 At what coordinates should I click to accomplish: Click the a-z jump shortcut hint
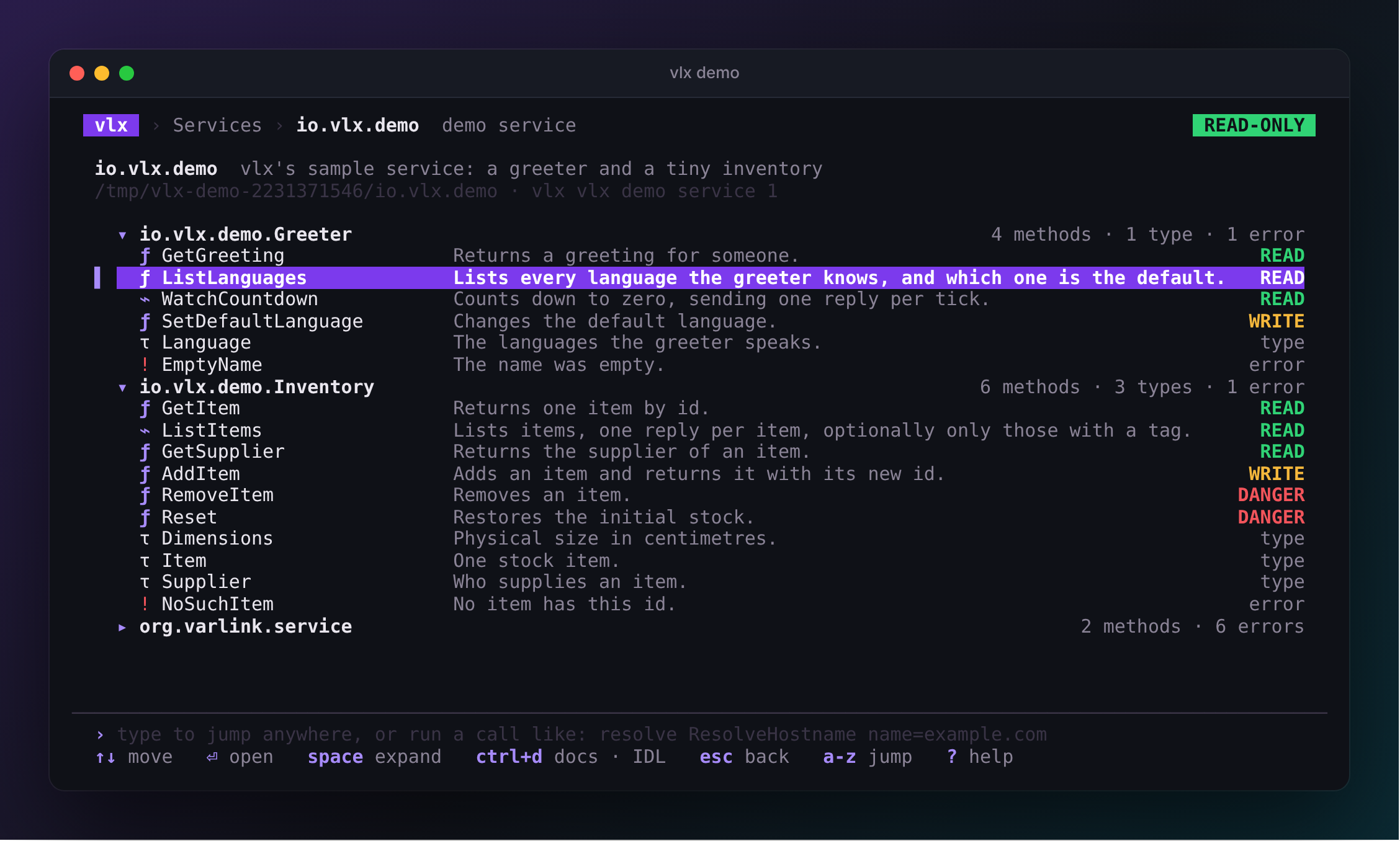[x=867, y=757]
